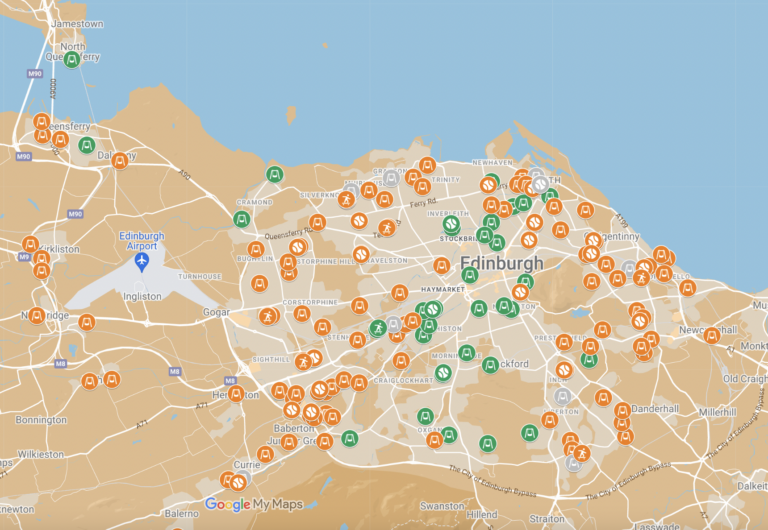This screenshot has width=768, height=530.
Task: Select the orange playground marker at Hermiston
Action: tap(236, 393)
